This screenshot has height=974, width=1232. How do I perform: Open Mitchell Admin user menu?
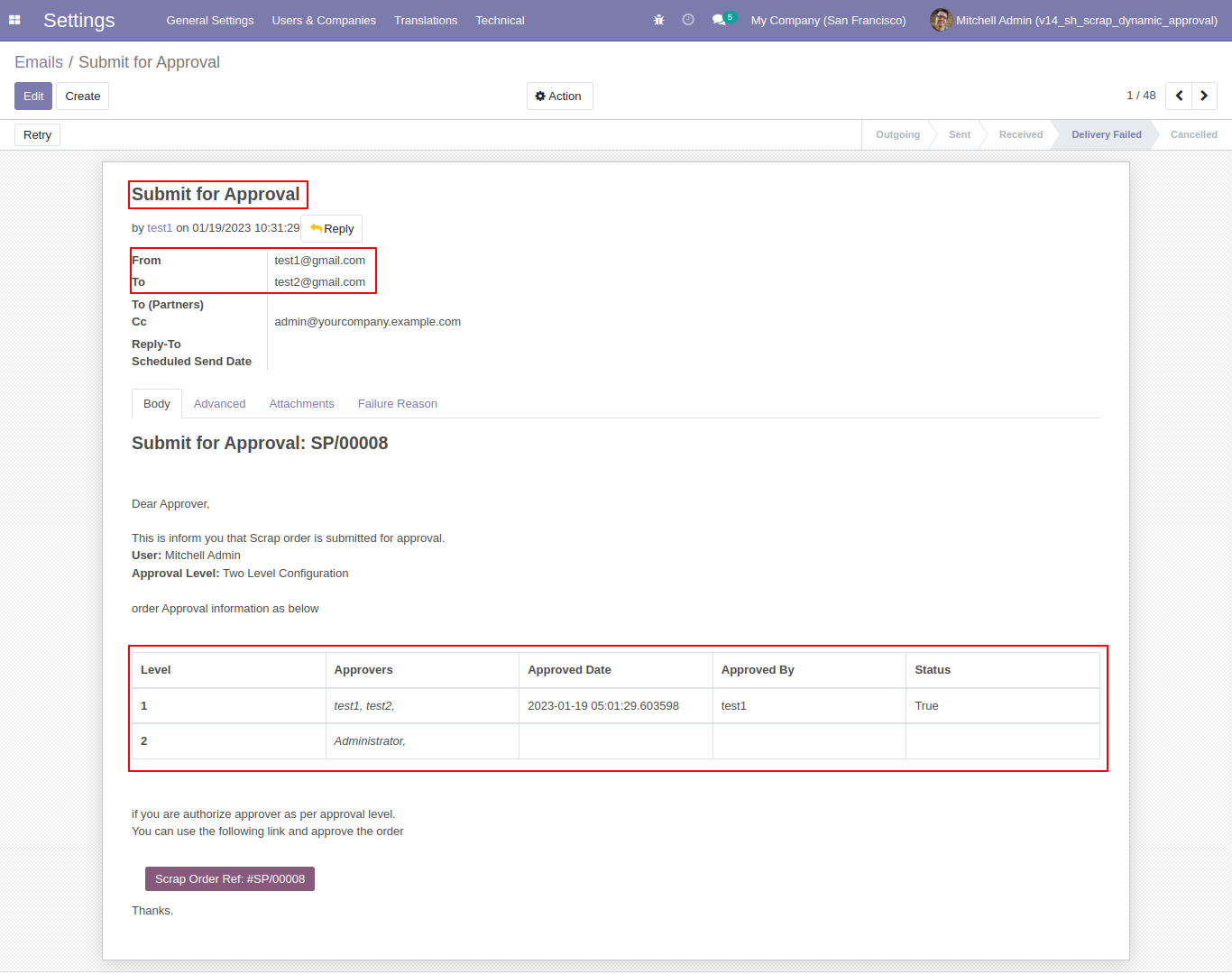tap(1074, 20)
